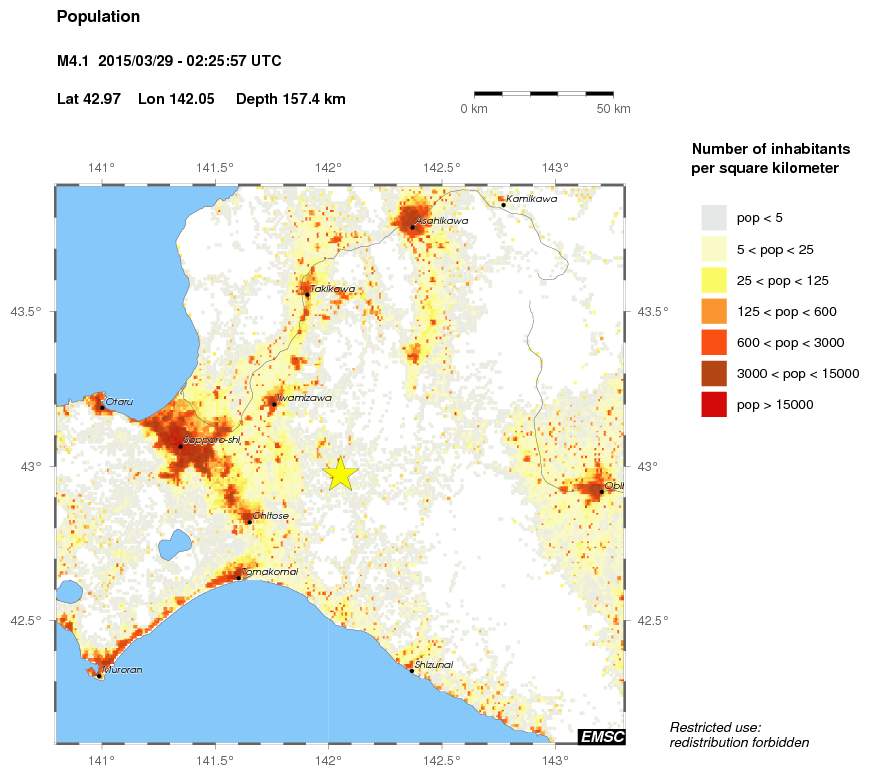Click the yellow star epicenter marker
This screenshot has height=775, width=869.
pos(341,474)
